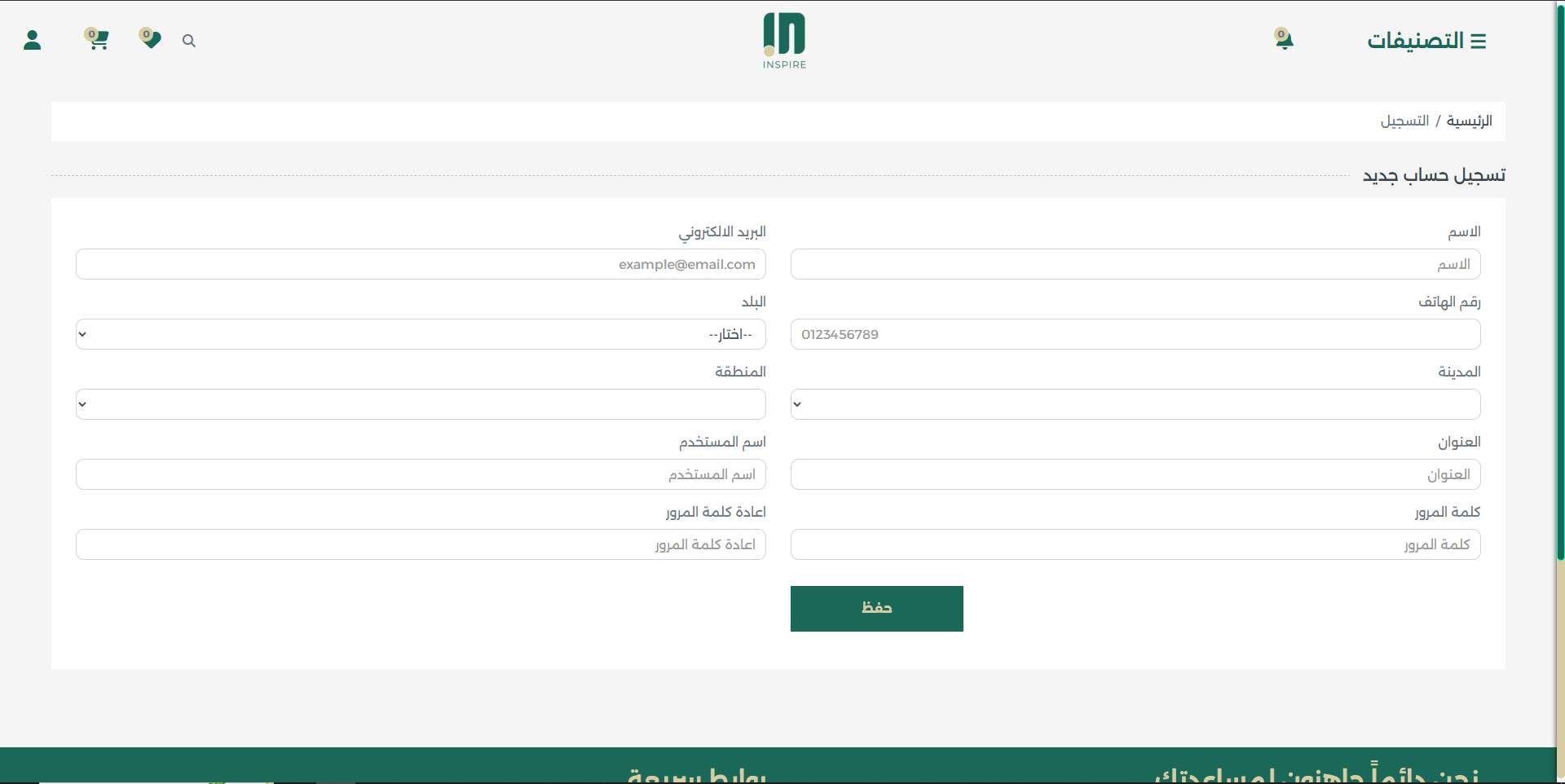Click the الاسم name input field
Screen dimensions: 1565x784
pos(1135,263)
